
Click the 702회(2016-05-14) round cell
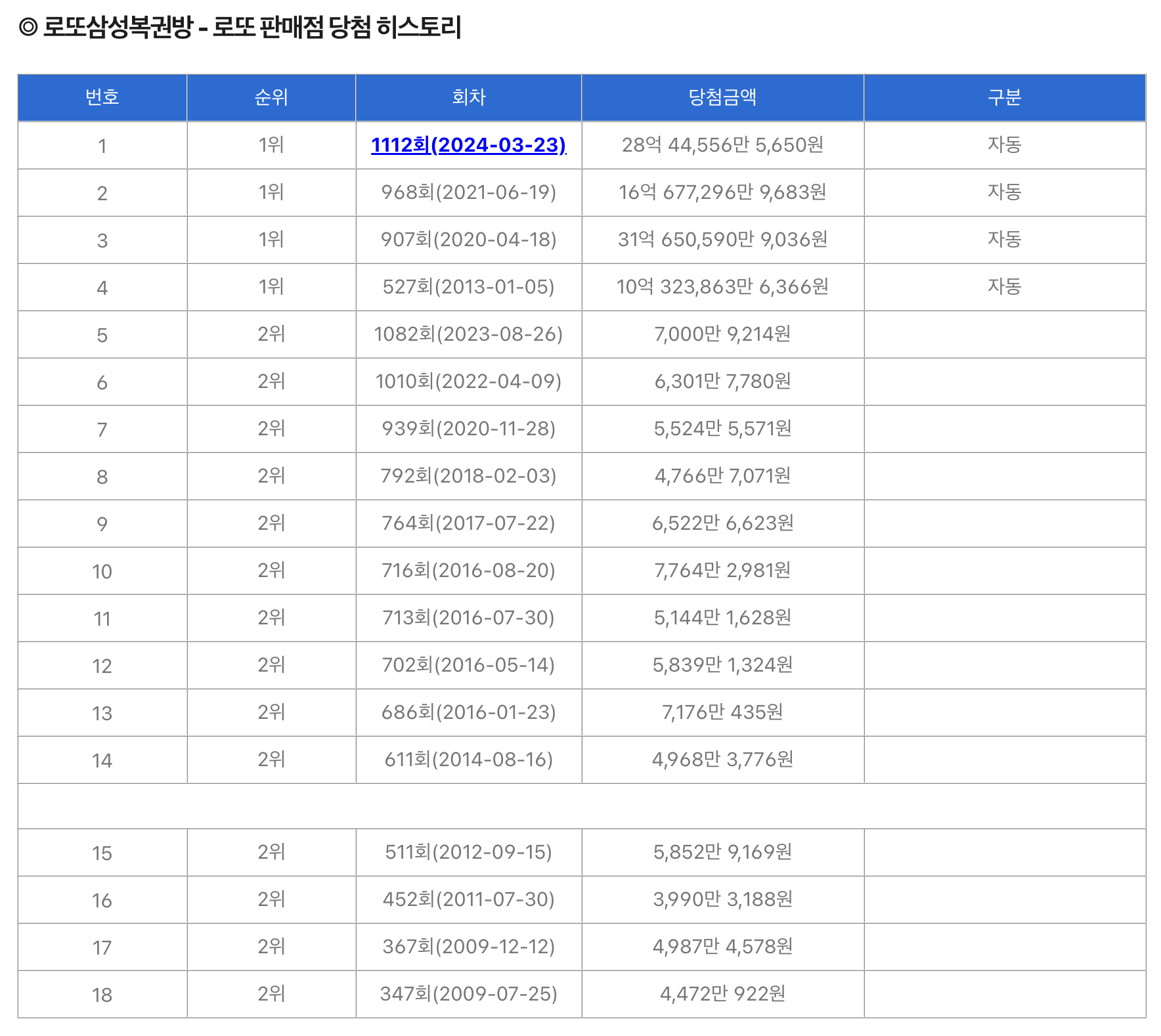(x=468, y=665)
